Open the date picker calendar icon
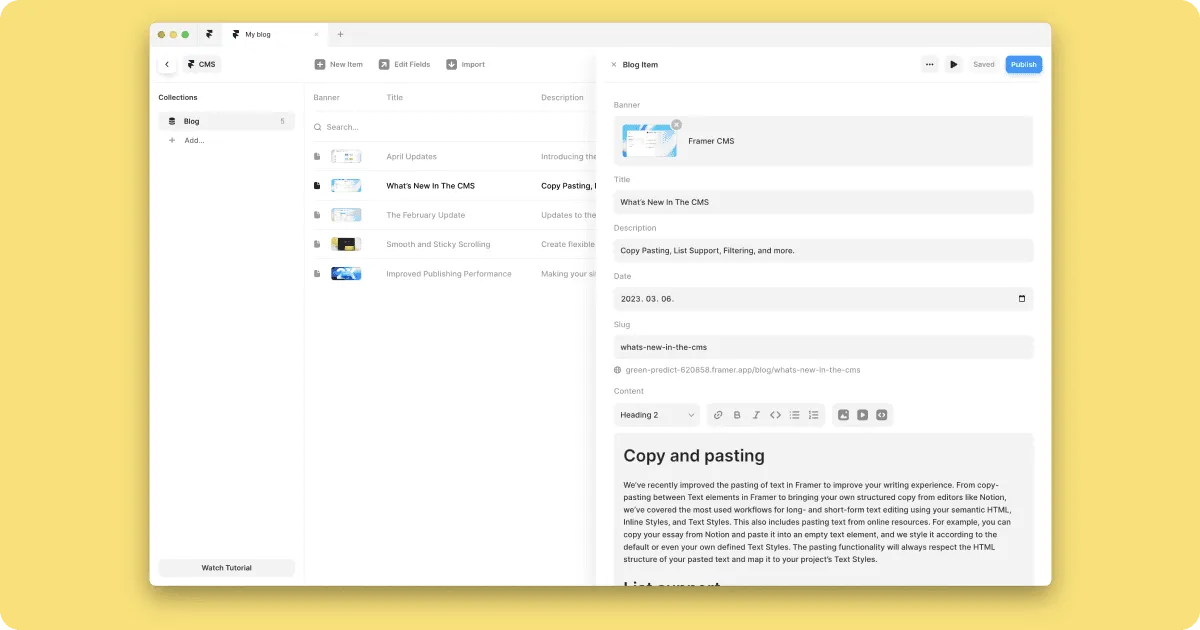Viewport: 1200px width, 630px height. [1021, 299]
